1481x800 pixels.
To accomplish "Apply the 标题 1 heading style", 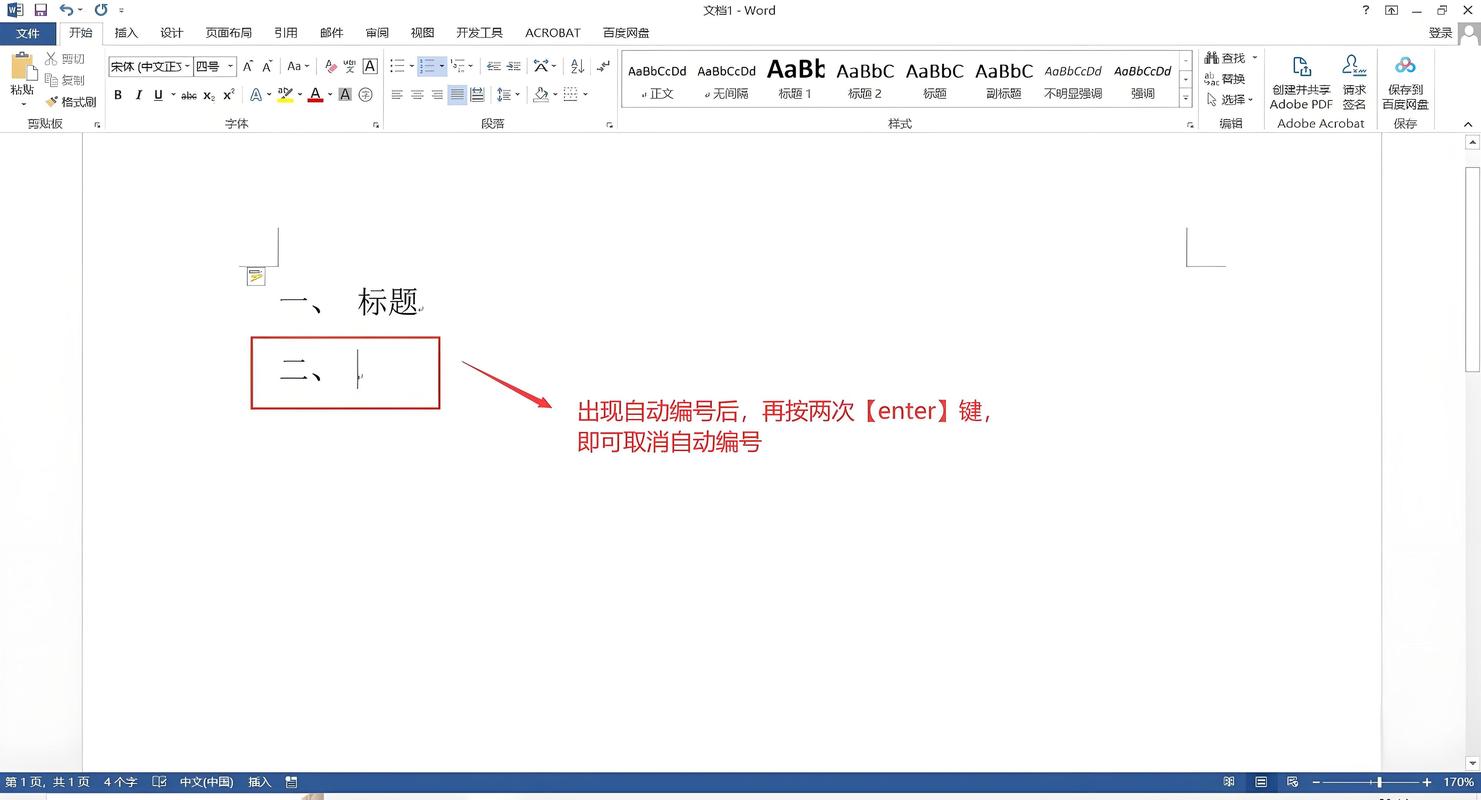I will pyautogui.click(x=795, y=80).
